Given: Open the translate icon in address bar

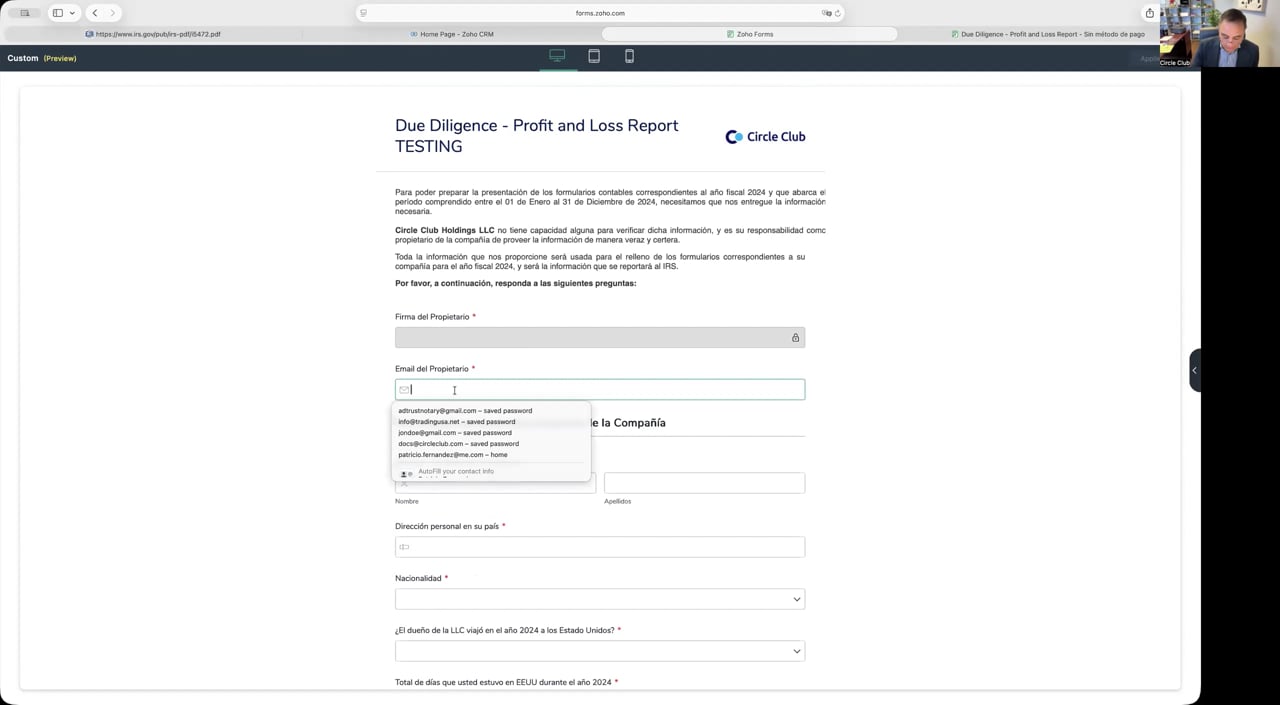Looking at the screenshot, I should (x=826, y=13).
